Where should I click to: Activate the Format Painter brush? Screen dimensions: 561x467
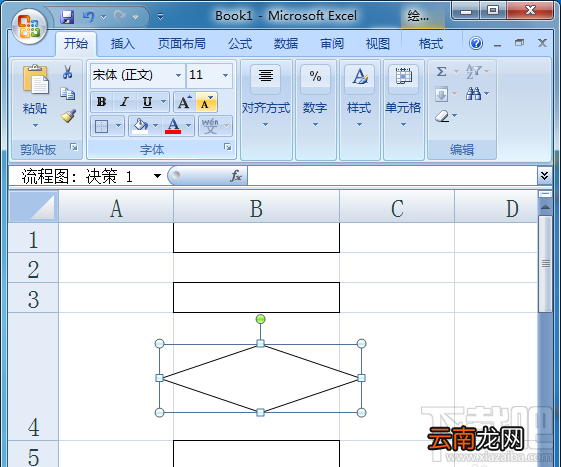click(68, 116)
